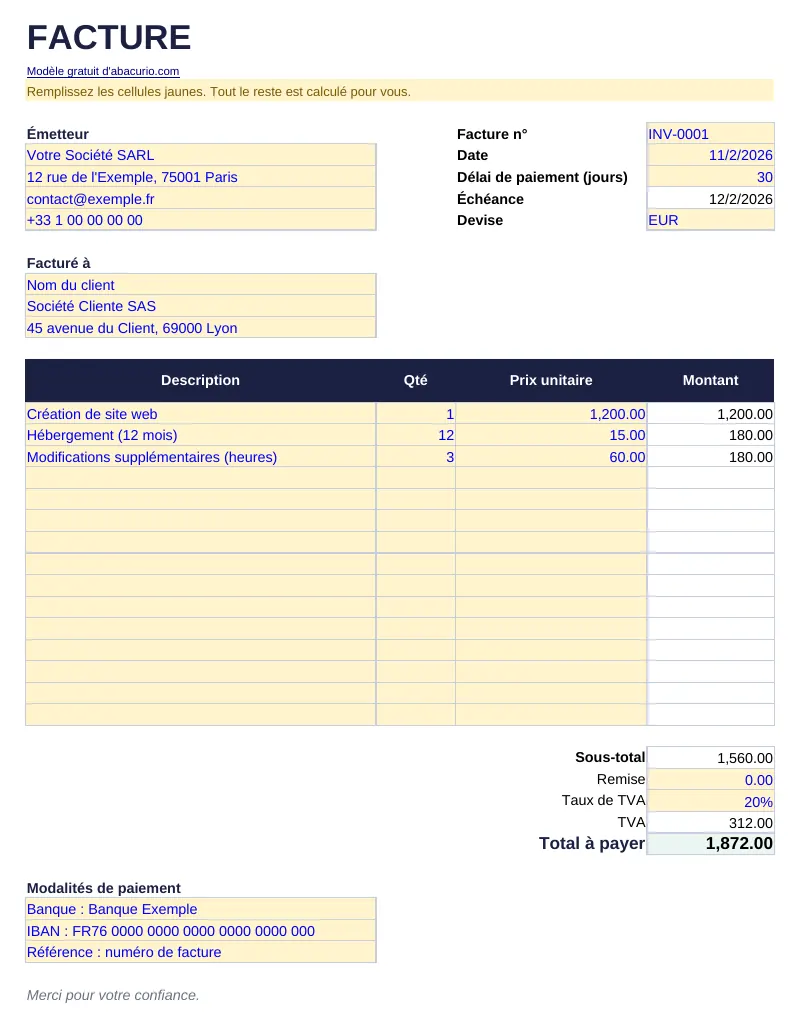Select the 'Votre Société SARL' cell

pos(200,155)
